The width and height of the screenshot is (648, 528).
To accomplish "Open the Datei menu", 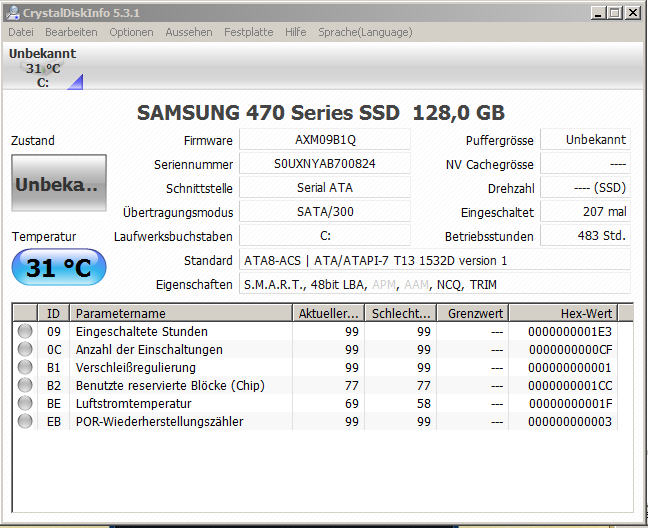I will coord(21,32).
